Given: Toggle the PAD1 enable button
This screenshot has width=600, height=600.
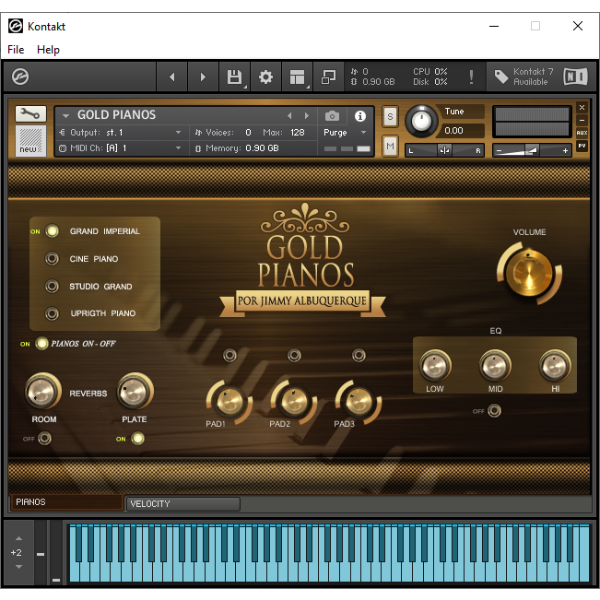Looking at the screenshot, I should [x=230, y=355].
